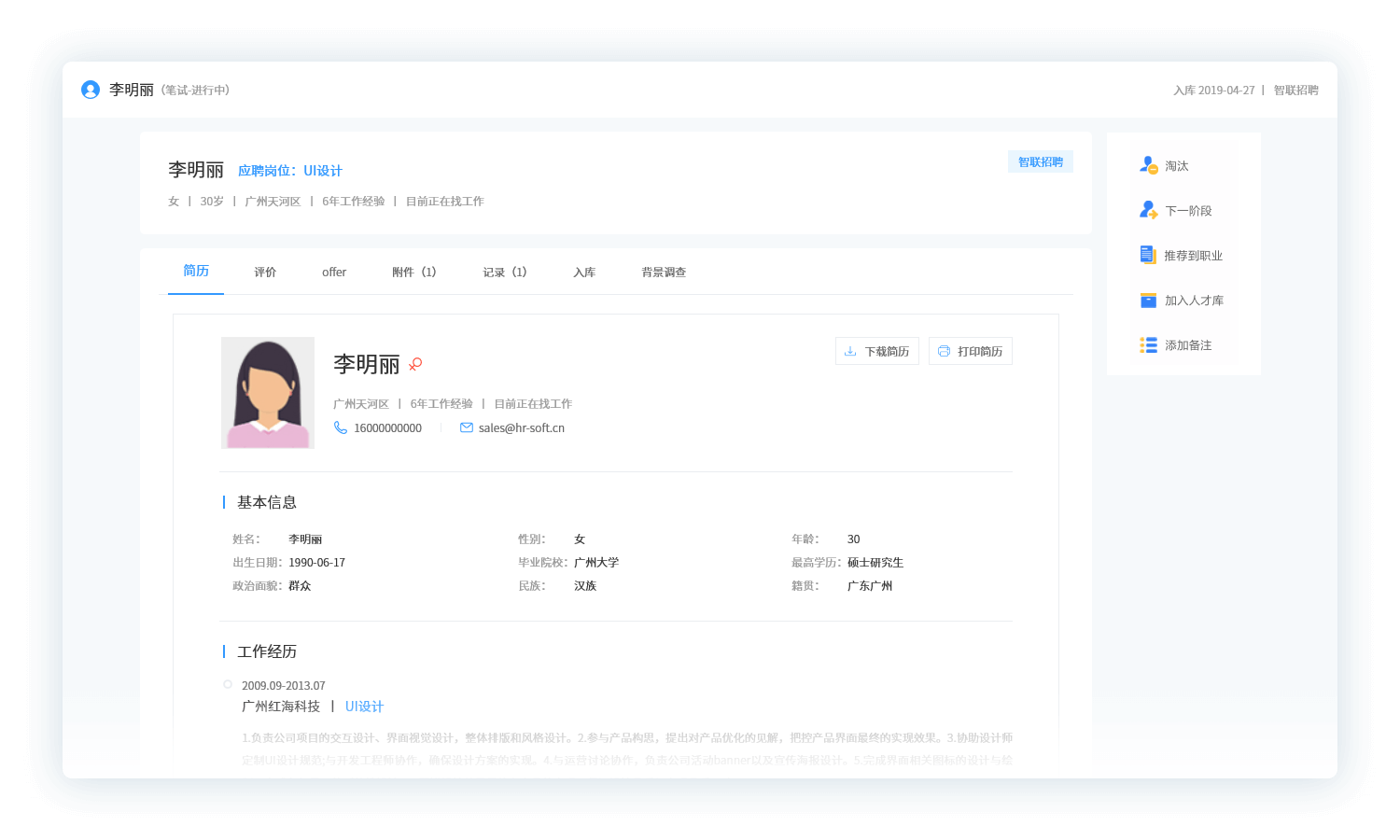Image resolution: width=1400 pixels, height=840 pixels.
Task: Click the 加入人才库 archive box icon
Action: pyautogui.click(x=1148, y=301)
